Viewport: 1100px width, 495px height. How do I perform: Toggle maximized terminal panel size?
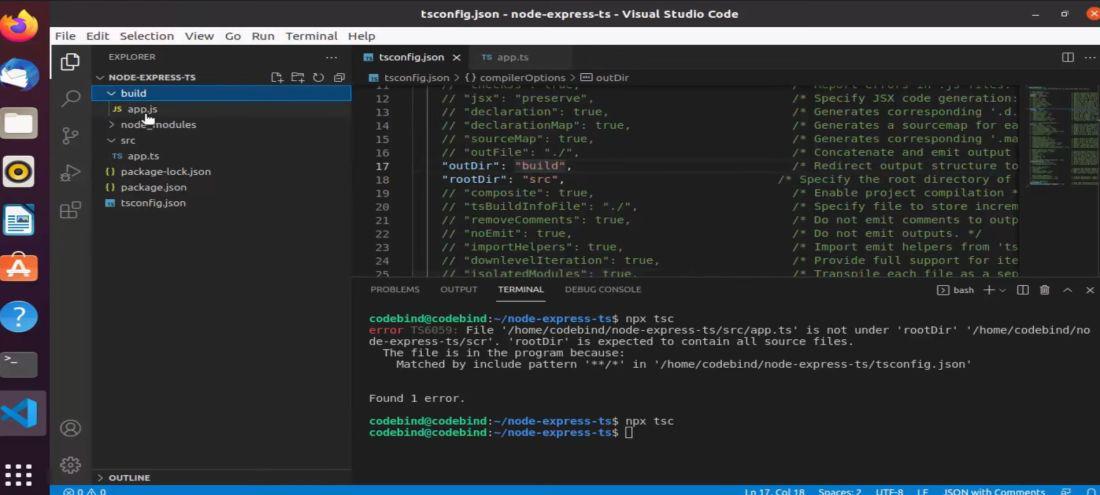[x=1066, y=290]
